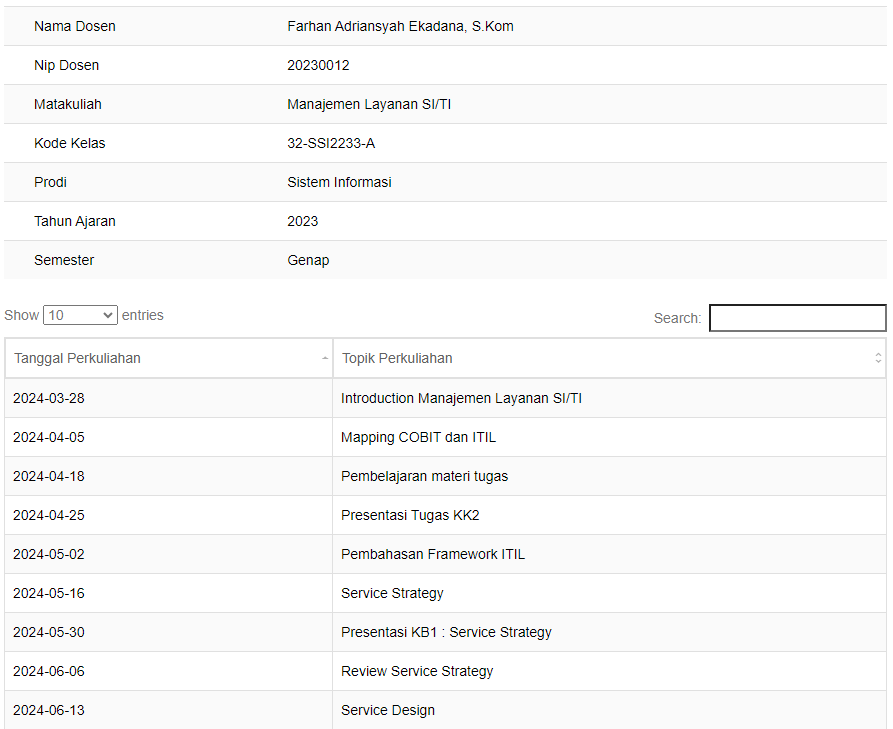Click the Nip Dosen value 20230012
Screen dimensions: 893x729
318,65
